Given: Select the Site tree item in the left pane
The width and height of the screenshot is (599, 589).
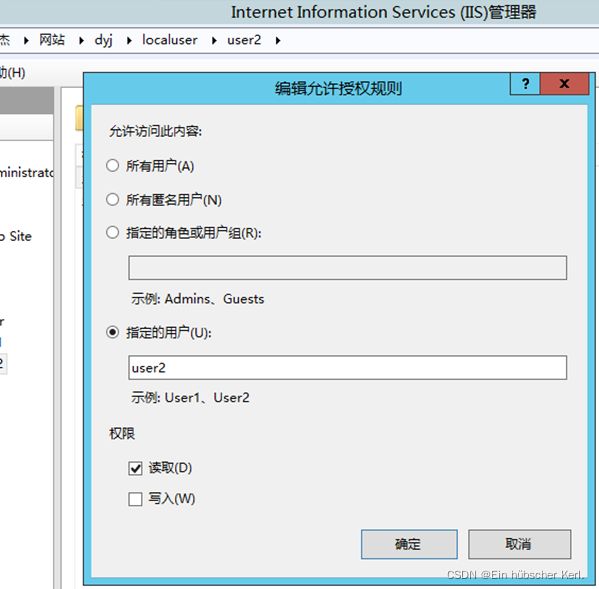Looking at the screenshot, I should coord(15,236).
